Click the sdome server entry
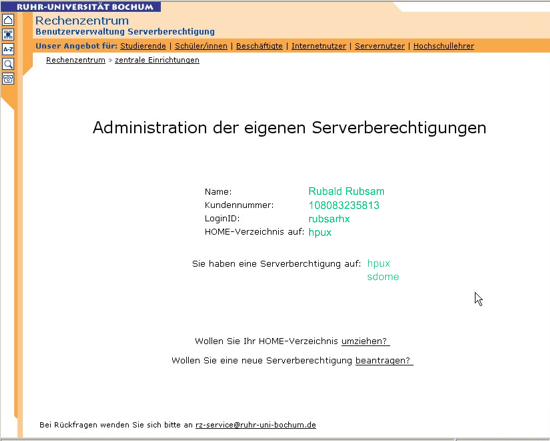 (383, 277)
